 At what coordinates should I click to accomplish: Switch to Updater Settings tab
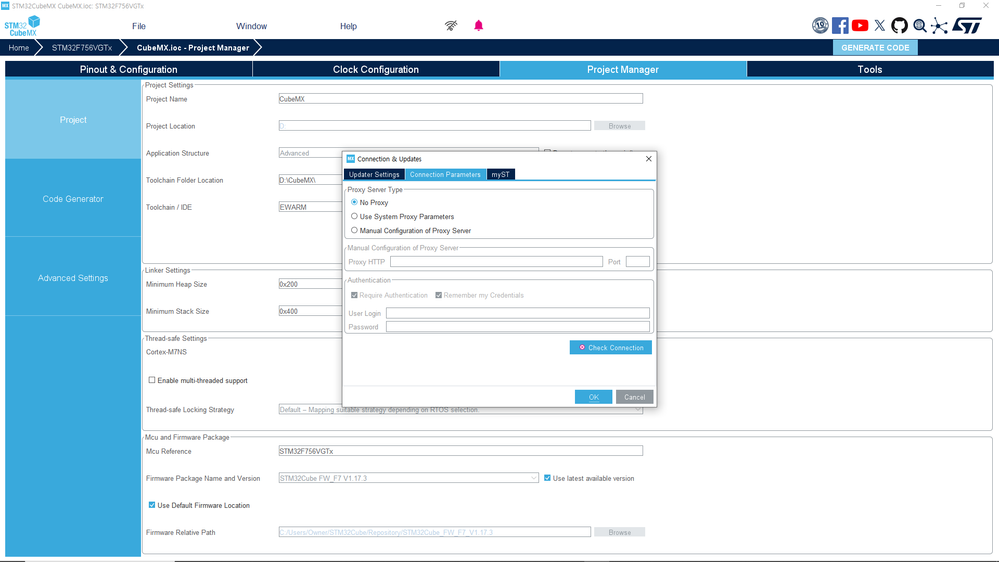click(374, 175)
